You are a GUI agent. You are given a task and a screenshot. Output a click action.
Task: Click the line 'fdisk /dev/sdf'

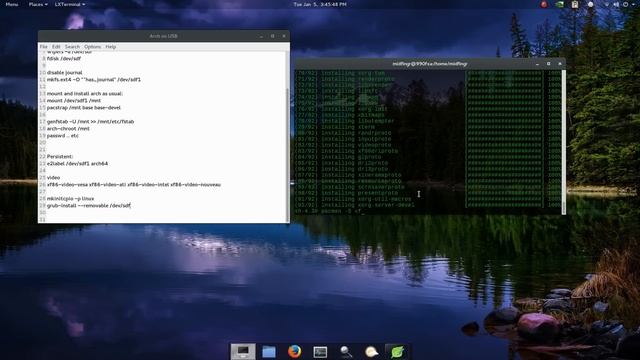[64, 59]
